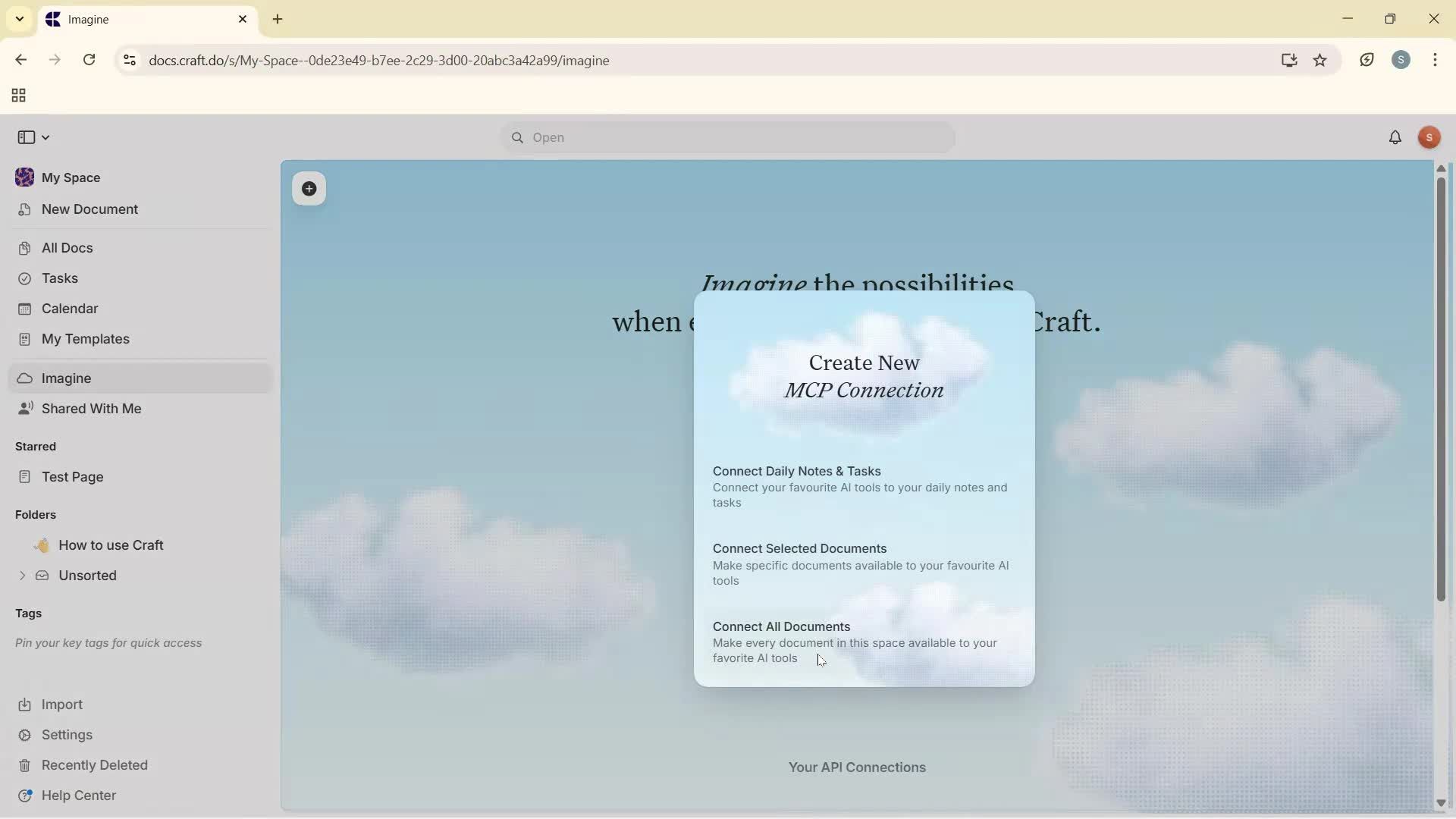Expand the Unsorted folder chevron
Screen dimensions: 1456x819
(22, 576)
